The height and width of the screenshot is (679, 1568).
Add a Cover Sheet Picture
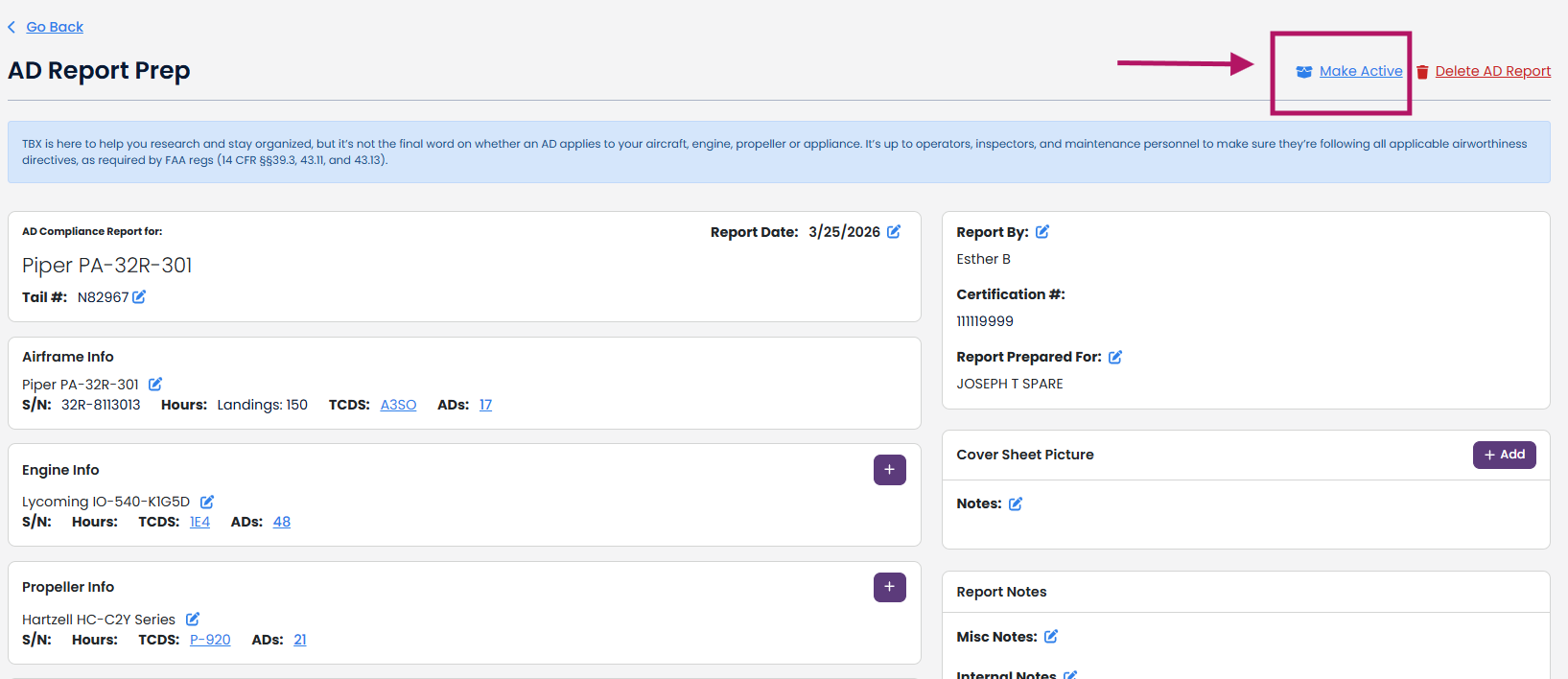1504,455
